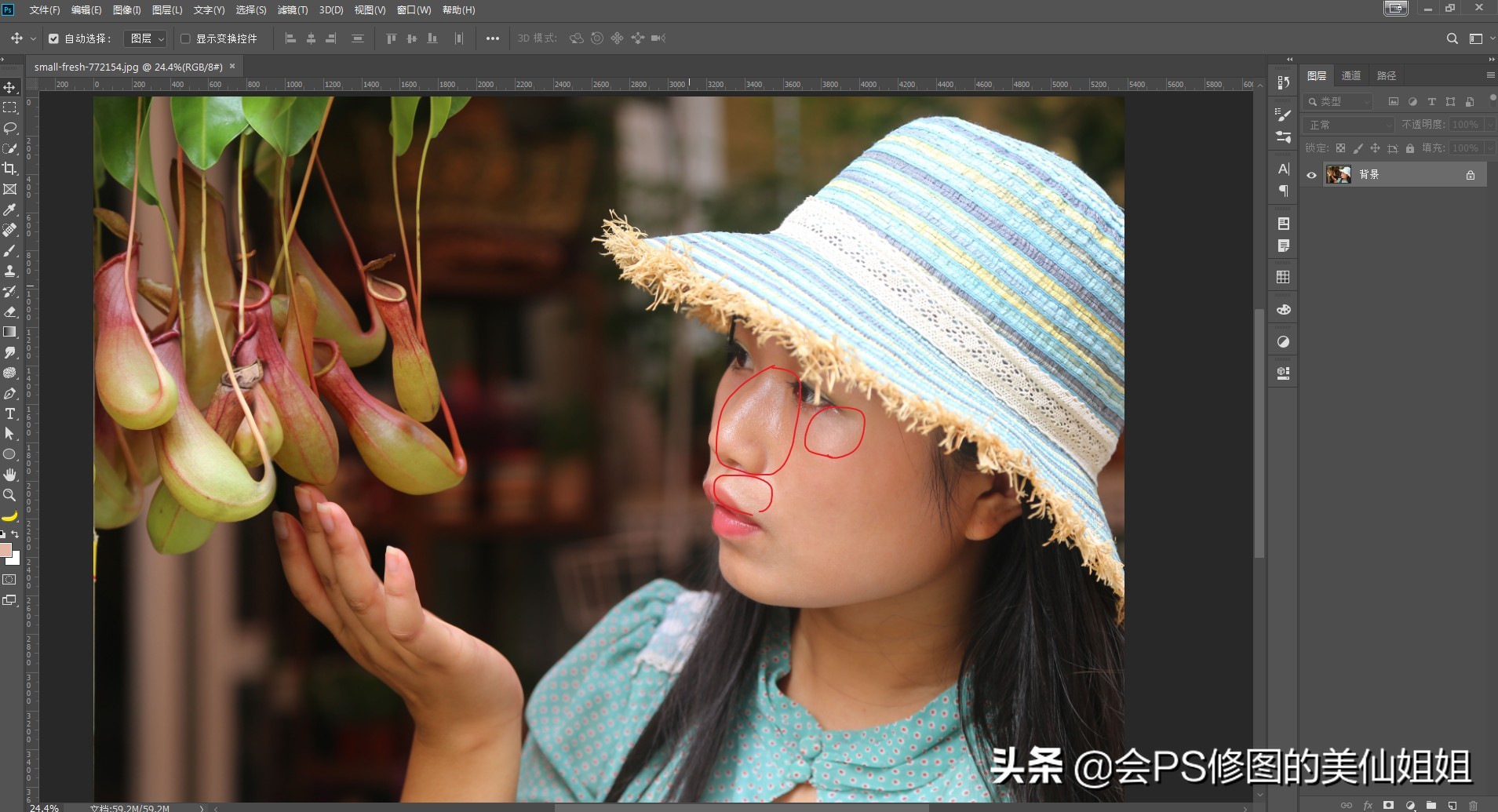Select the Sponge tool

(10, 373)
